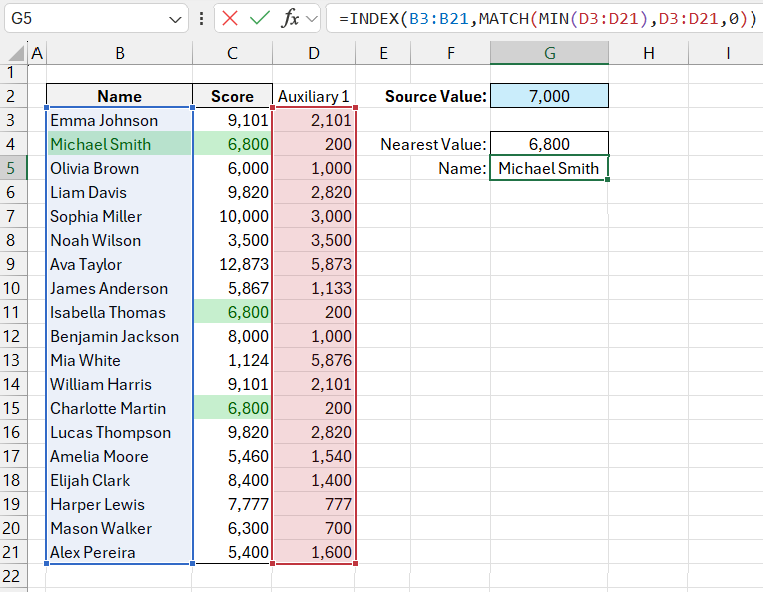Click the Auxiliary 1 header cell
The image size is (763, 592).
[x=314, y=96]
